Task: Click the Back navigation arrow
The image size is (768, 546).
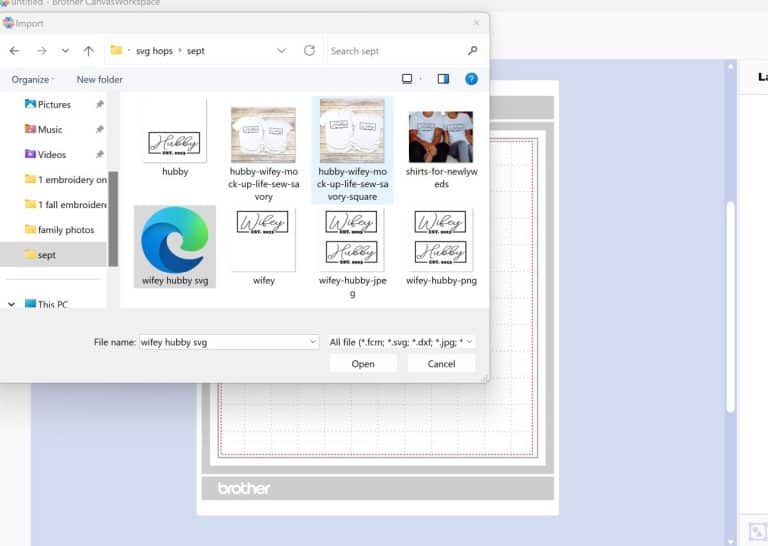Action: (14, 51)
